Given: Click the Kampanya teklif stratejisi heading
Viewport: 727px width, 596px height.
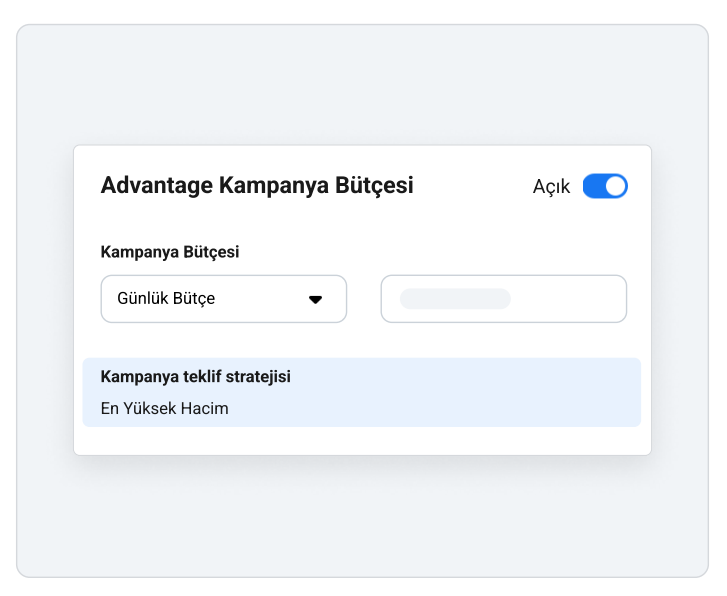Looking at the screenshot, I should [196, 377].
